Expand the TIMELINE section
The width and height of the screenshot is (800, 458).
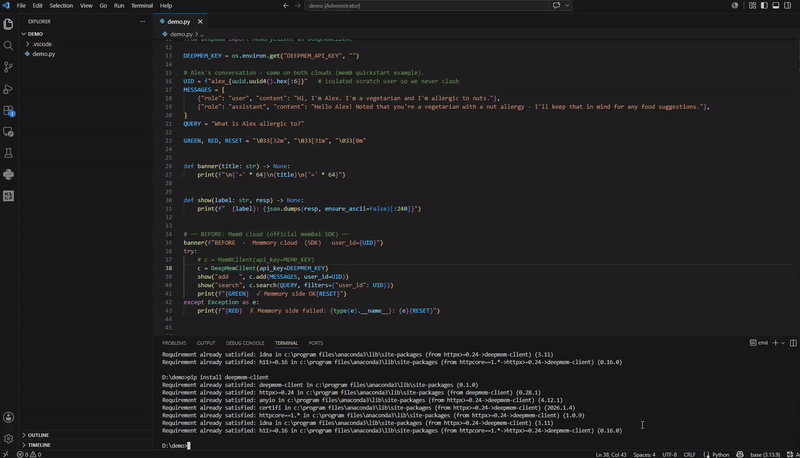coord(39,445)
